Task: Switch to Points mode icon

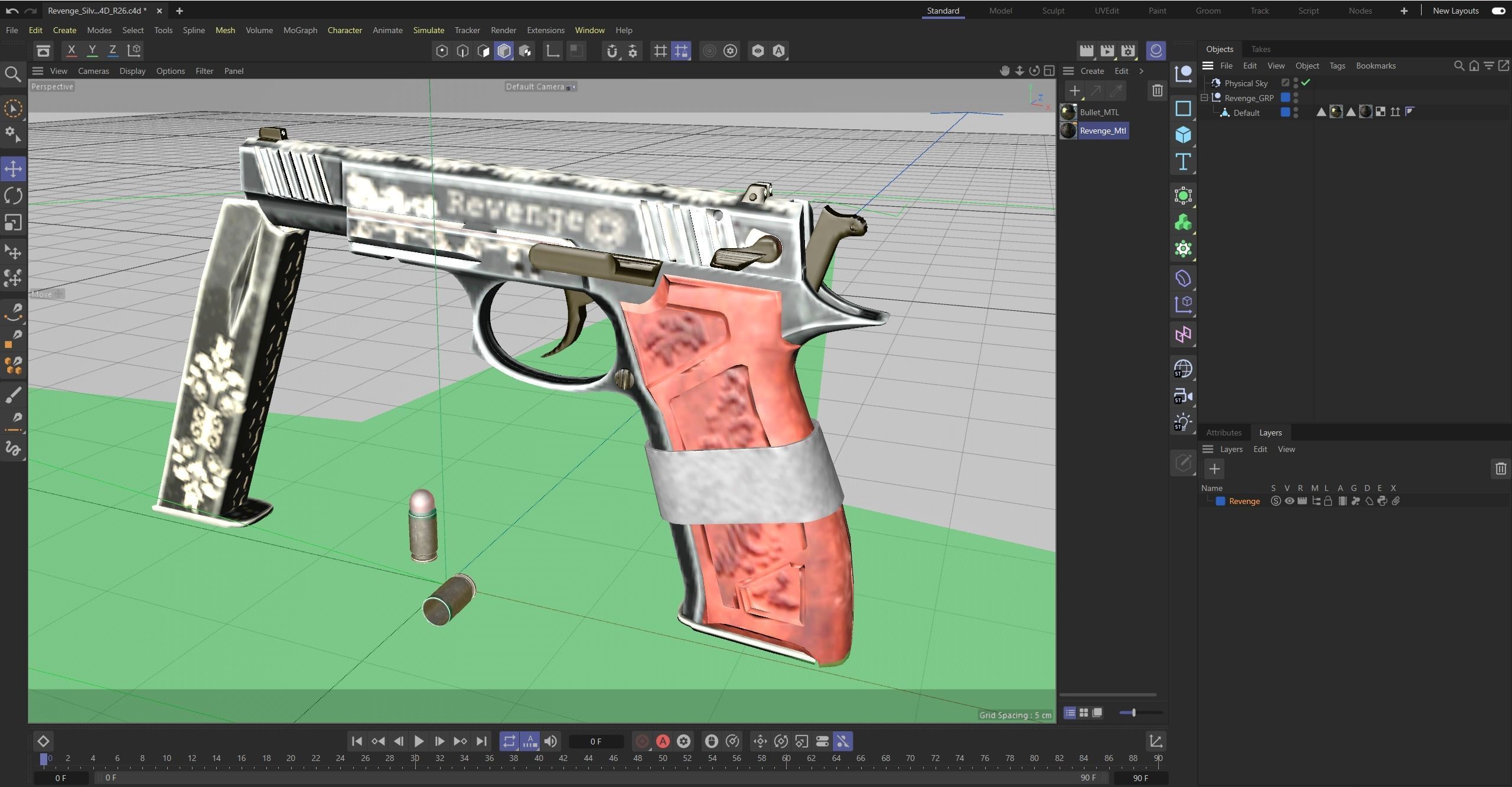Action: click(442, 51)
